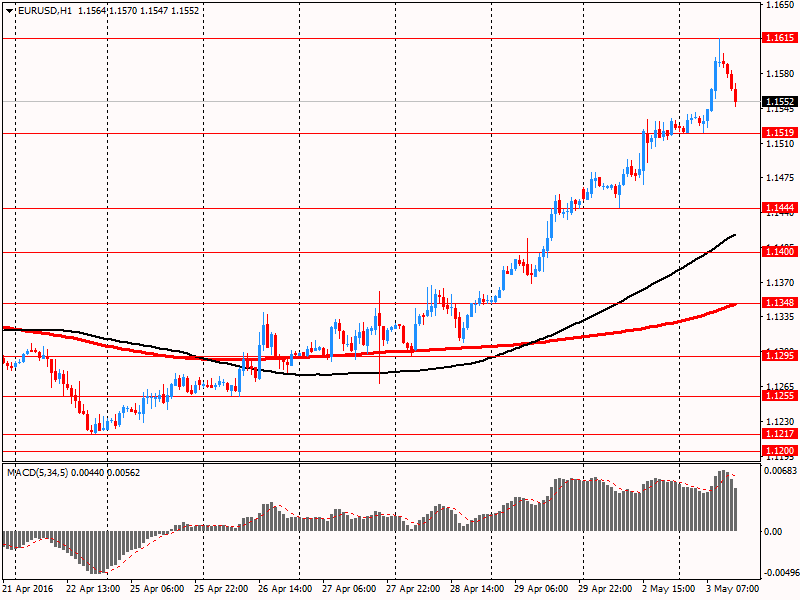800x600 pixels.
Task: Click the 27 Apr 06:00 time axis label
Action: (349, 589)
